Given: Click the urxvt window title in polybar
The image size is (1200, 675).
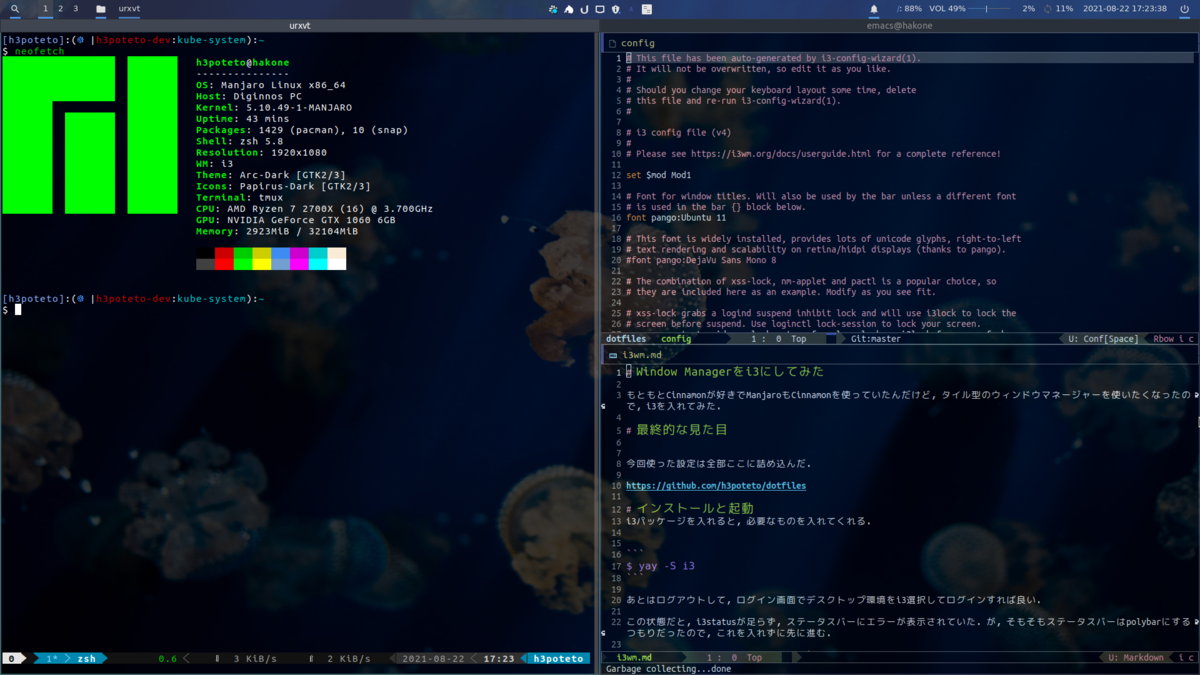Looking at the screenshot, I should click(129, 9).
